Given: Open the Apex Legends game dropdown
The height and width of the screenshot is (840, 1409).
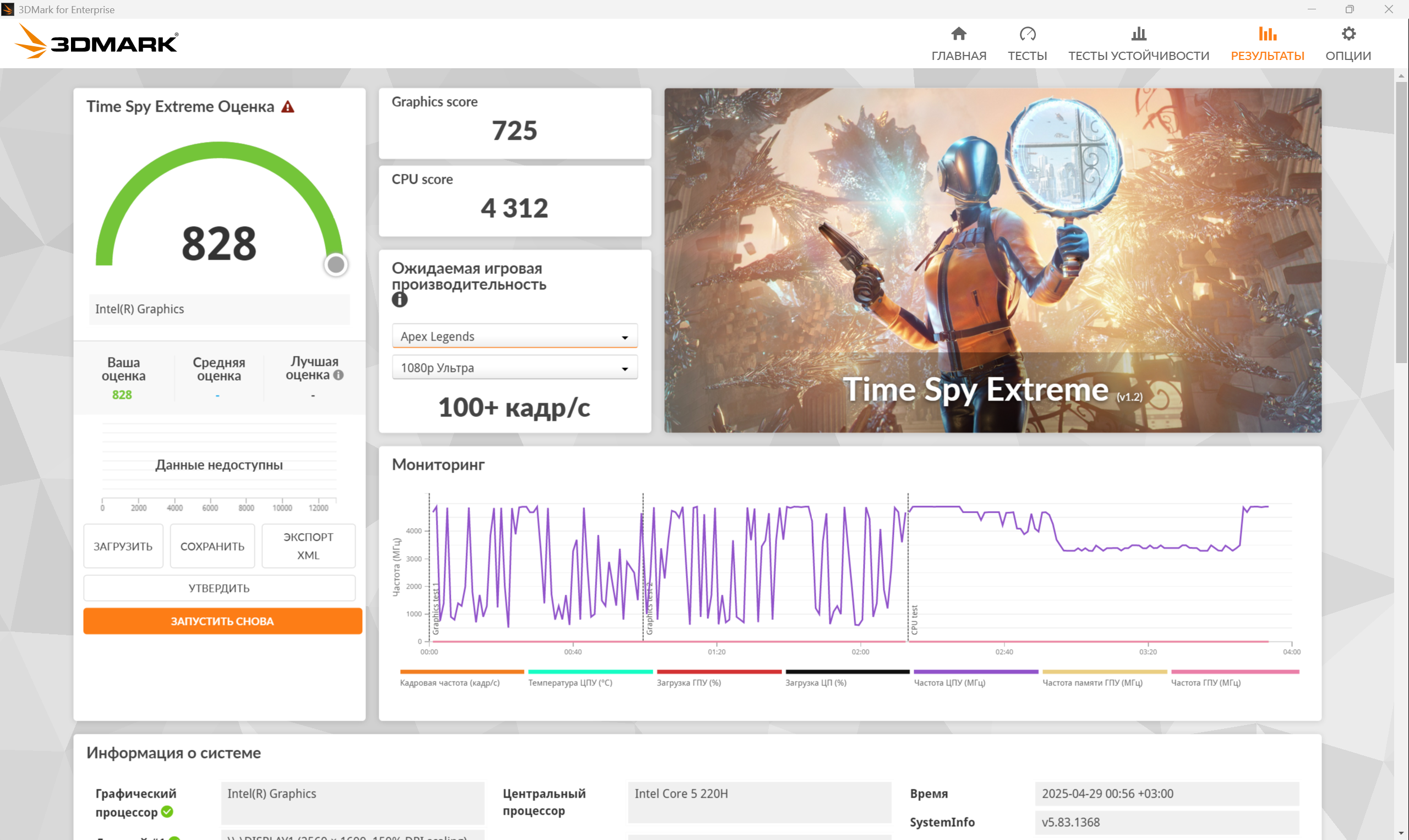Looking at the screenshot, I should 514,336.
